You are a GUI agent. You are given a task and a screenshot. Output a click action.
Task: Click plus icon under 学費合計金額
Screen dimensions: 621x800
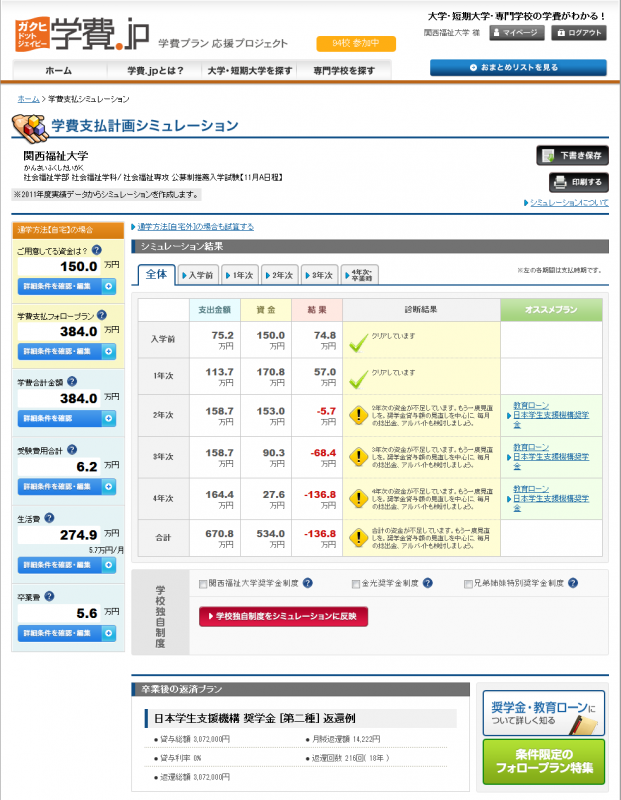(x=109, y=418)
